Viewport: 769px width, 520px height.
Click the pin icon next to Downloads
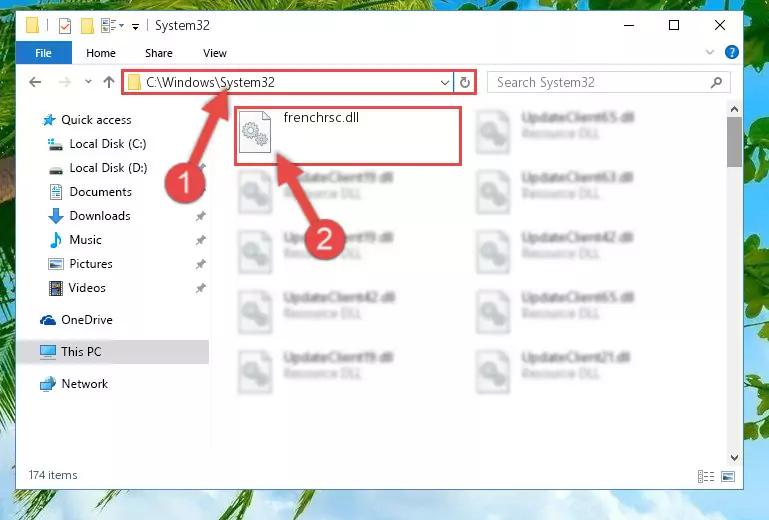[201, 216]
